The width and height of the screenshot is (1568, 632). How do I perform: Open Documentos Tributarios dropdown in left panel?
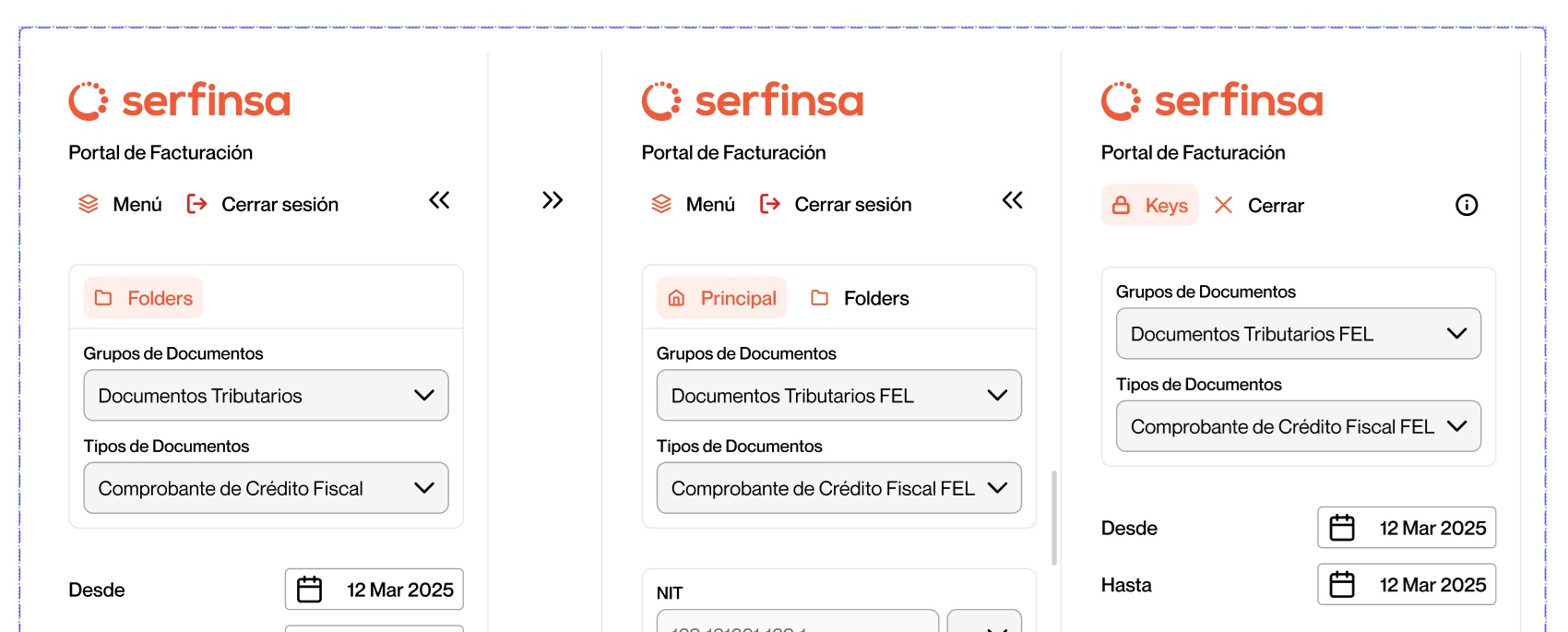pos(266,396)
